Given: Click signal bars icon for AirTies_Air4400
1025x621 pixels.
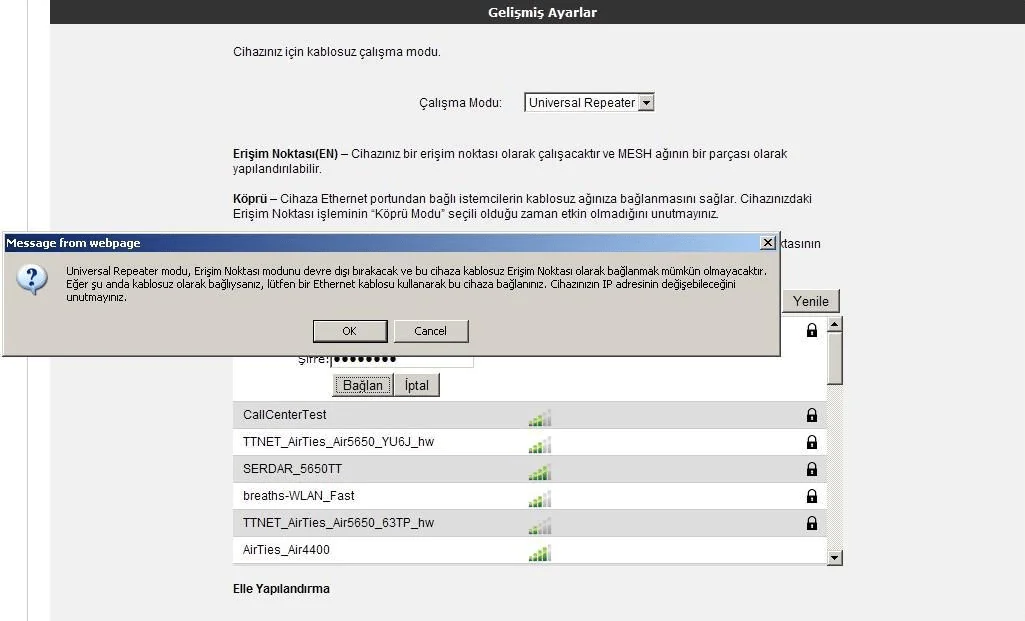Looking at the screenshot, I should coord(539,551).
